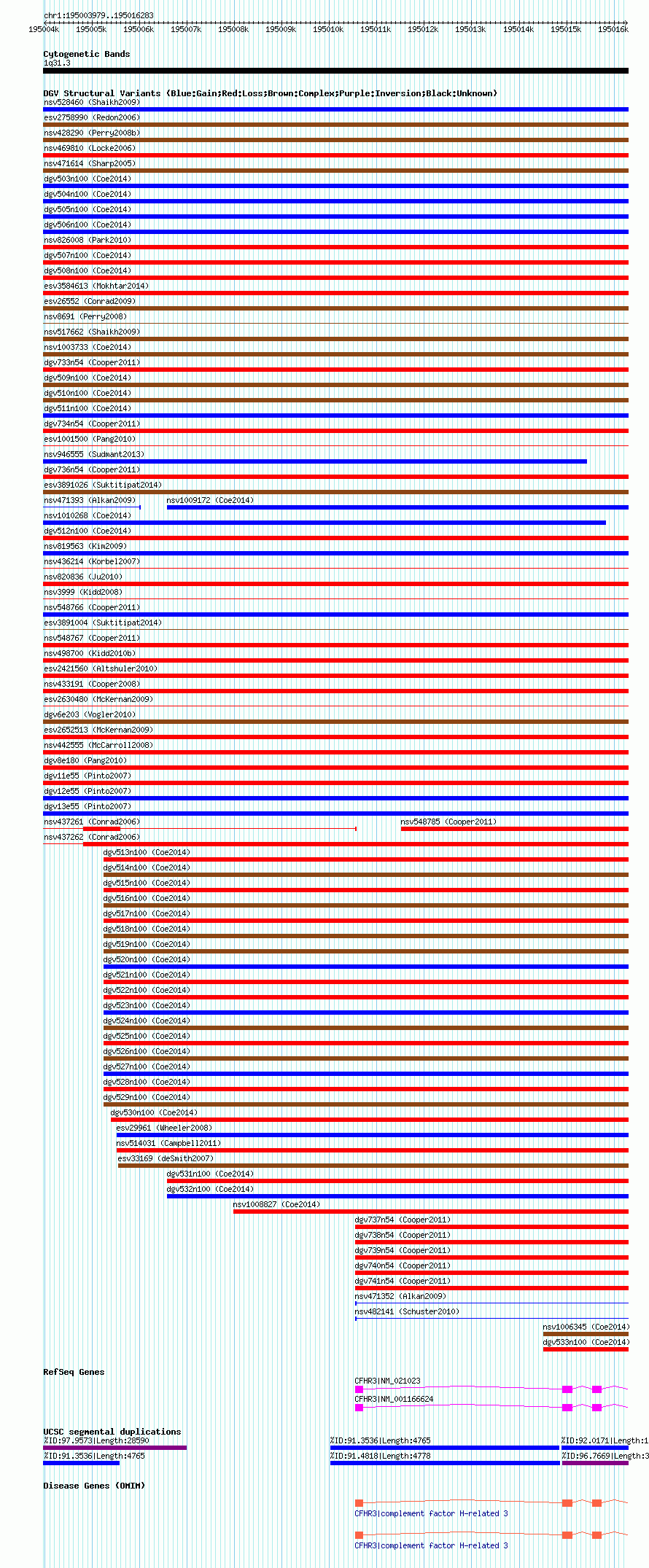Open variant nsv428290 (Perry2008b)

(x=91, y=133)
